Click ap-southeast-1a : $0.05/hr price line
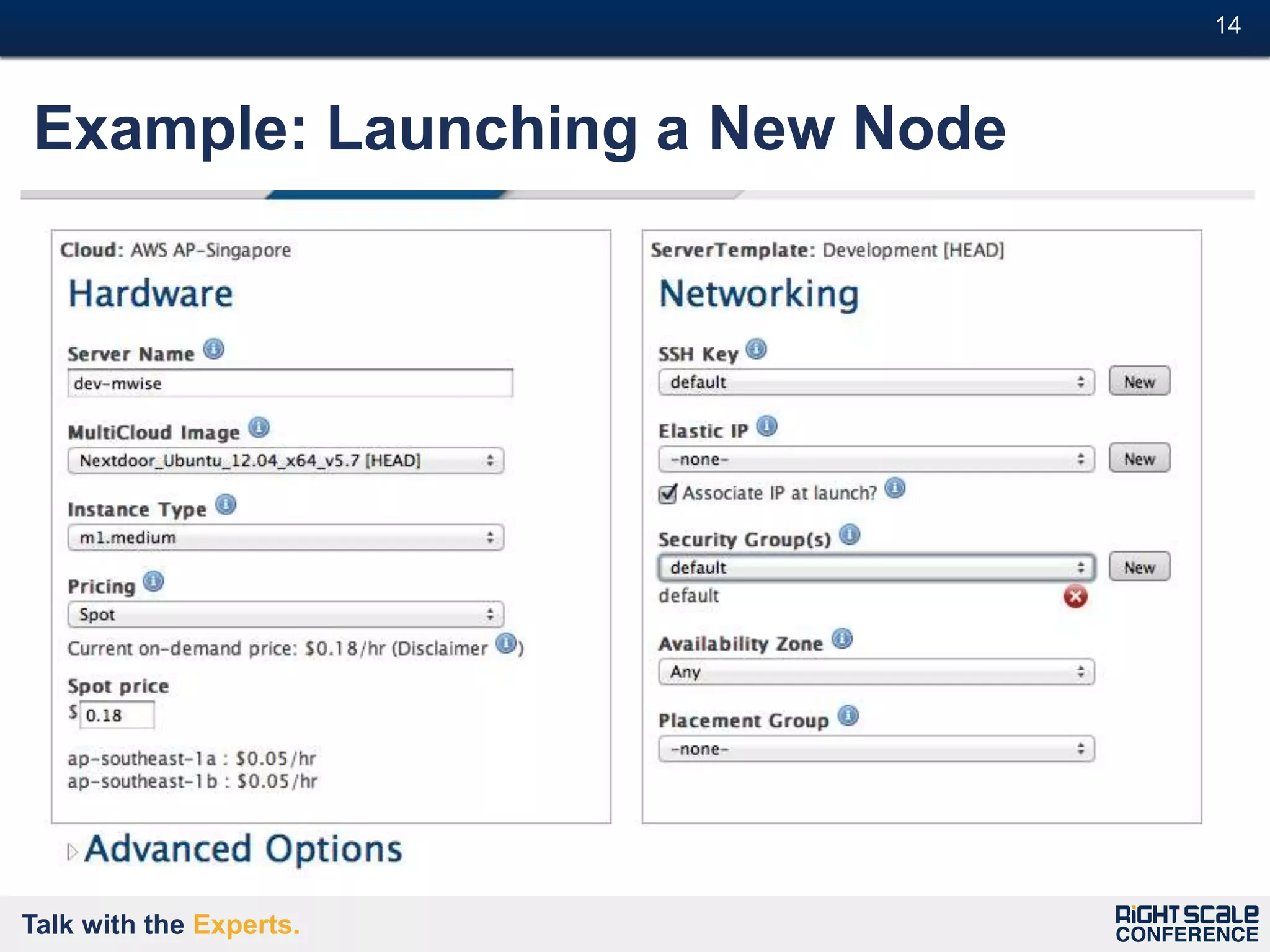This screenshot has width=1270, height=952. pyautogui.click(x=192, y=758)
